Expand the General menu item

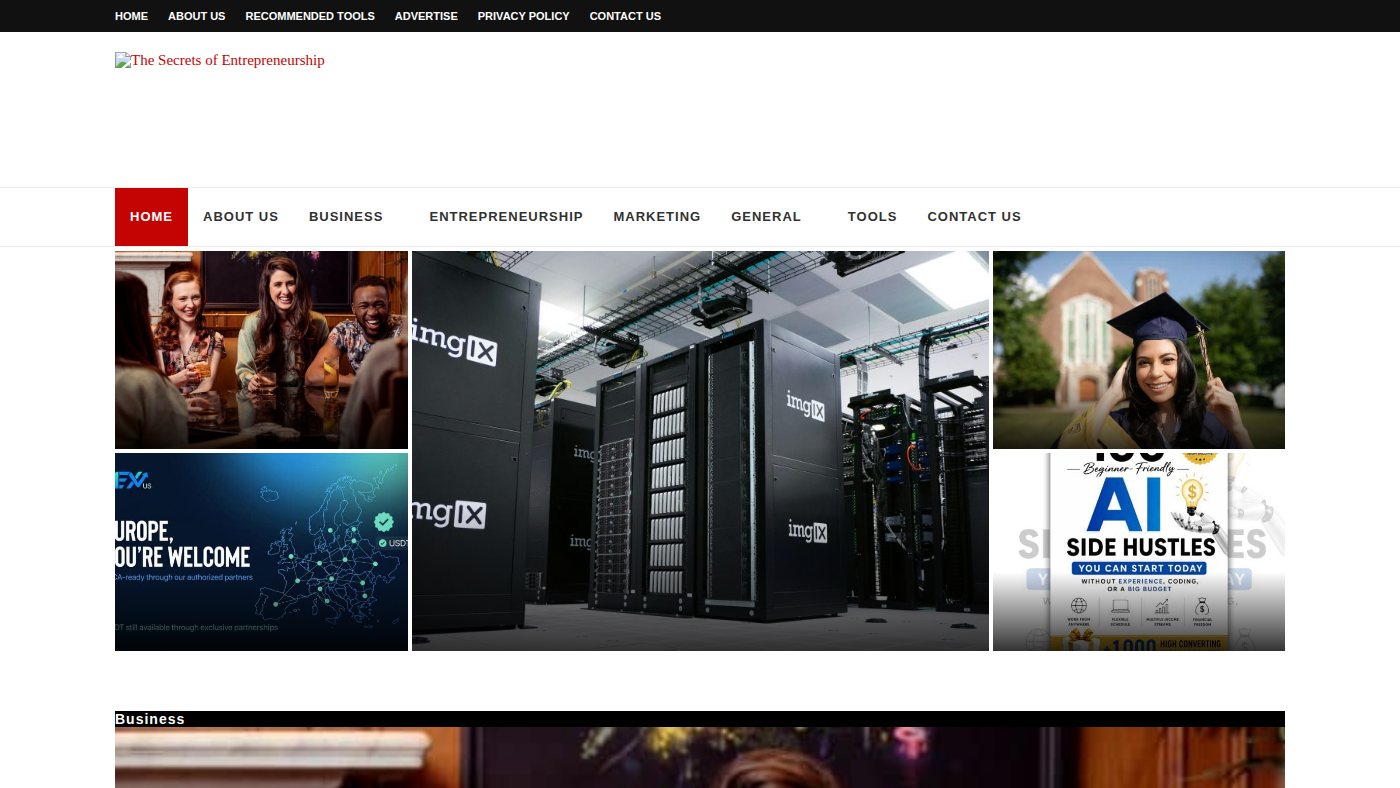click(x=766, y=216)
